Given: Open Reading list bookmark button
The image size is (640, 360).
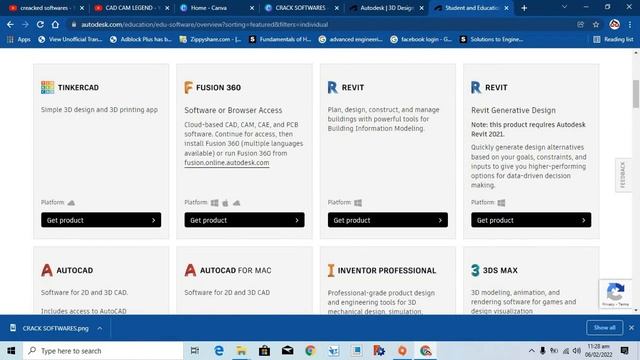Looking at the screenshot, I should click(613, 40).
